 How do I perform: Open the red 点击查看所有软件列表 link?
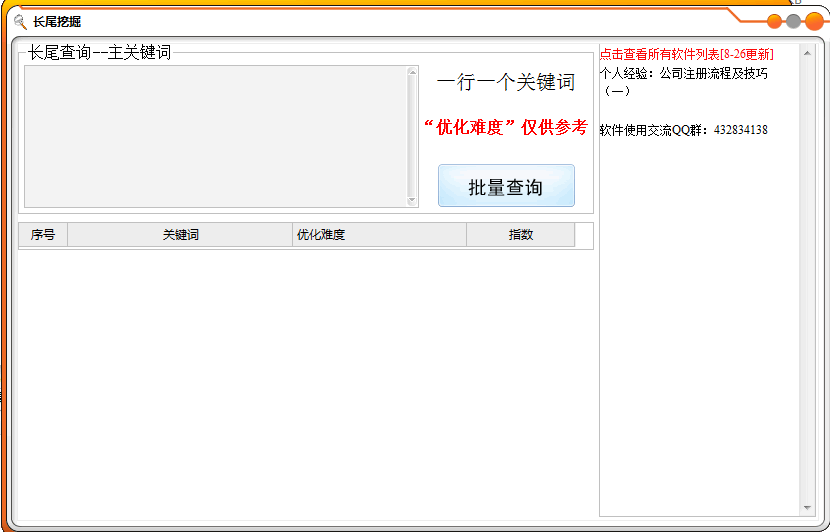coord(686,54)
